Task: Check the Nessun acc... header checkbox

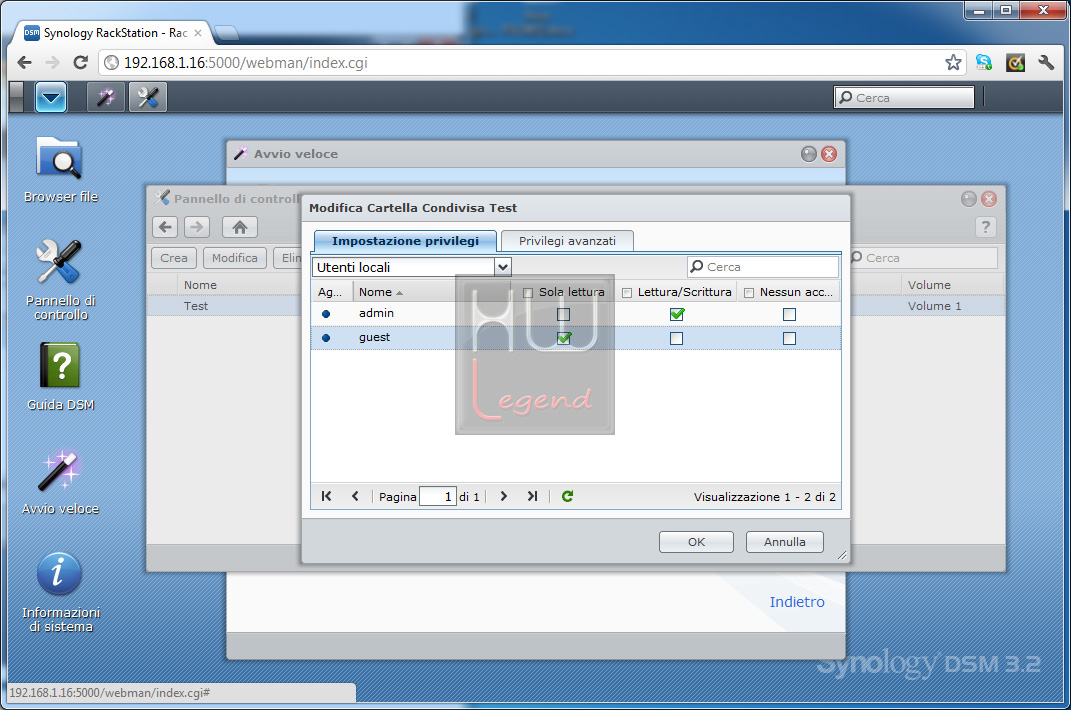Action: (749, 292)
